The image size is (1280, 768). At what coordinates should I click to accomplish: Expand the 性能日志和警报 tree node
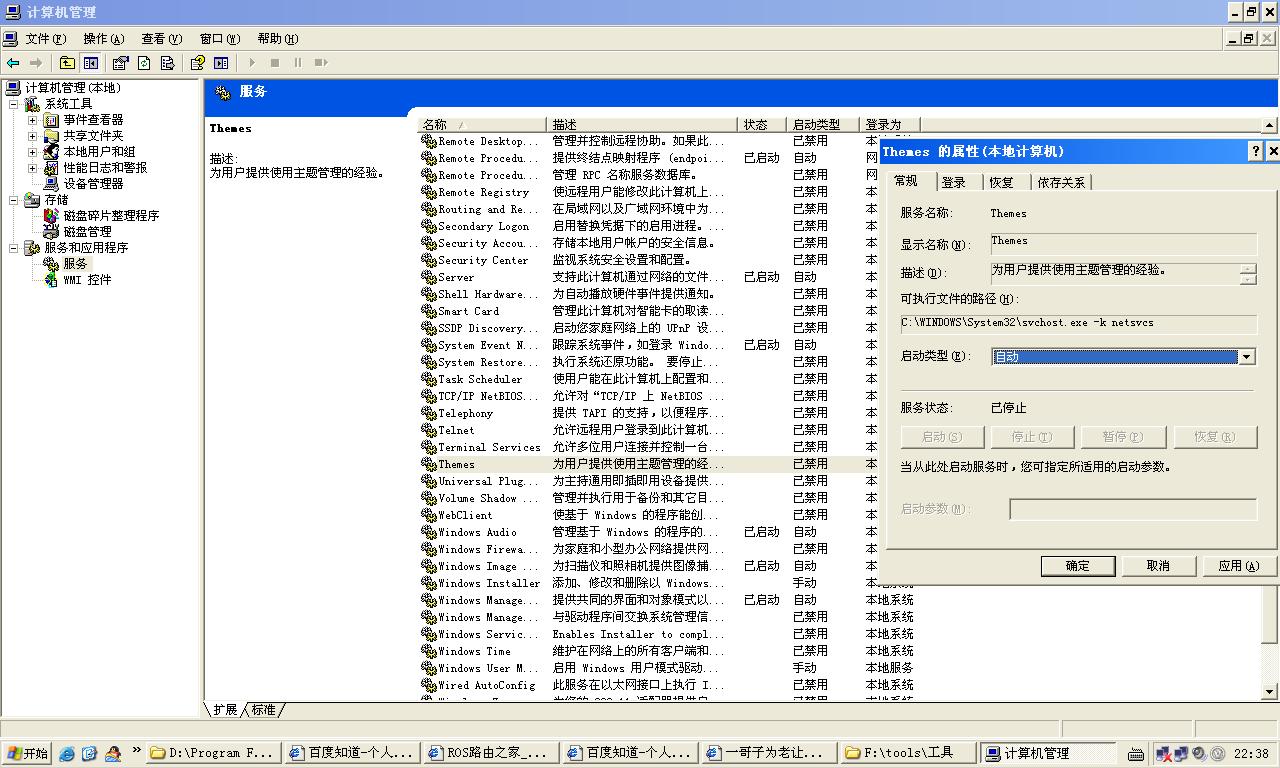(x=32, y=168)
